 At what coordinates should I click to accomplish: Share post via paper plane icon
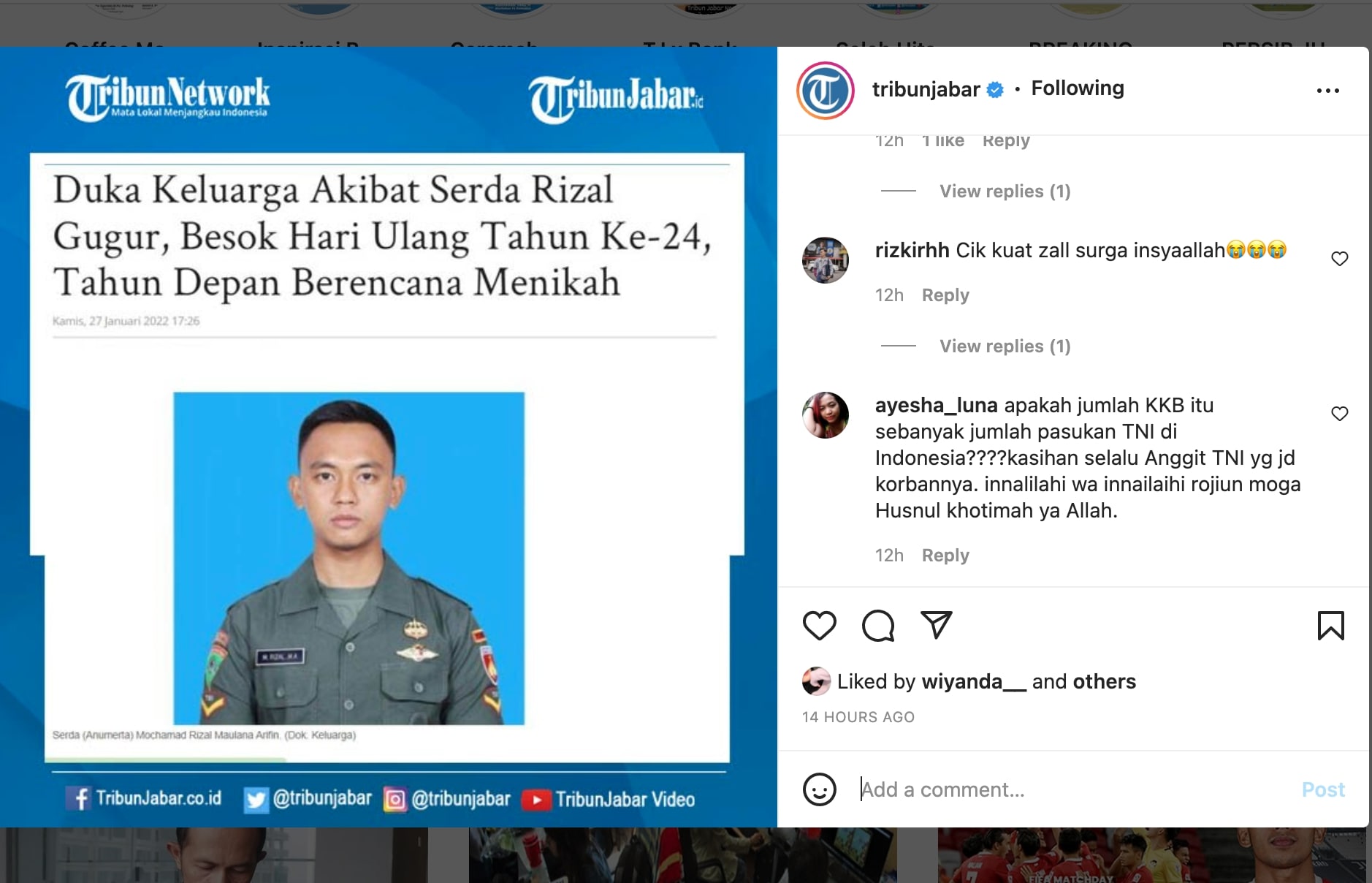pyautogui.click(x=936, y=625)
